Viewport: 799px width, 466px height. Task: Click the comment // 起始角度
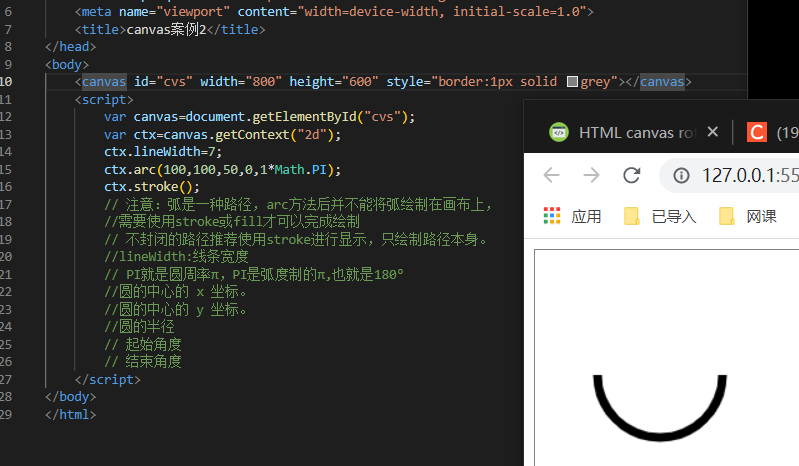pos(143,344)
